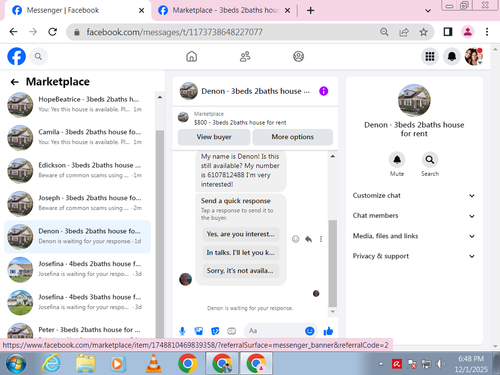500x375 pixels.
Task: Open the $800 3beds 2baths listing link
Action: pyautogui.click(x=240, y=123)
